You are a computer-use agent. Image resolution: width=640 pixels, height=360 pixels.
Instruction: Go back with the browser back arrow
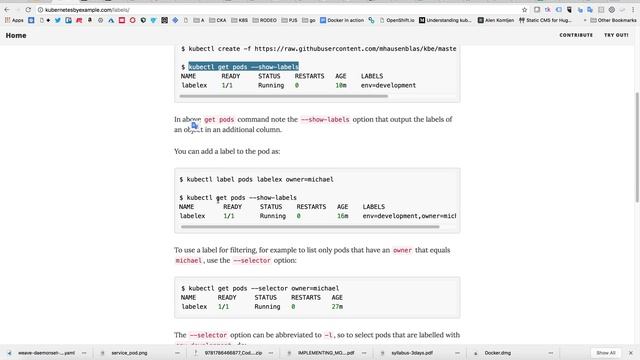tap(7, 10)
